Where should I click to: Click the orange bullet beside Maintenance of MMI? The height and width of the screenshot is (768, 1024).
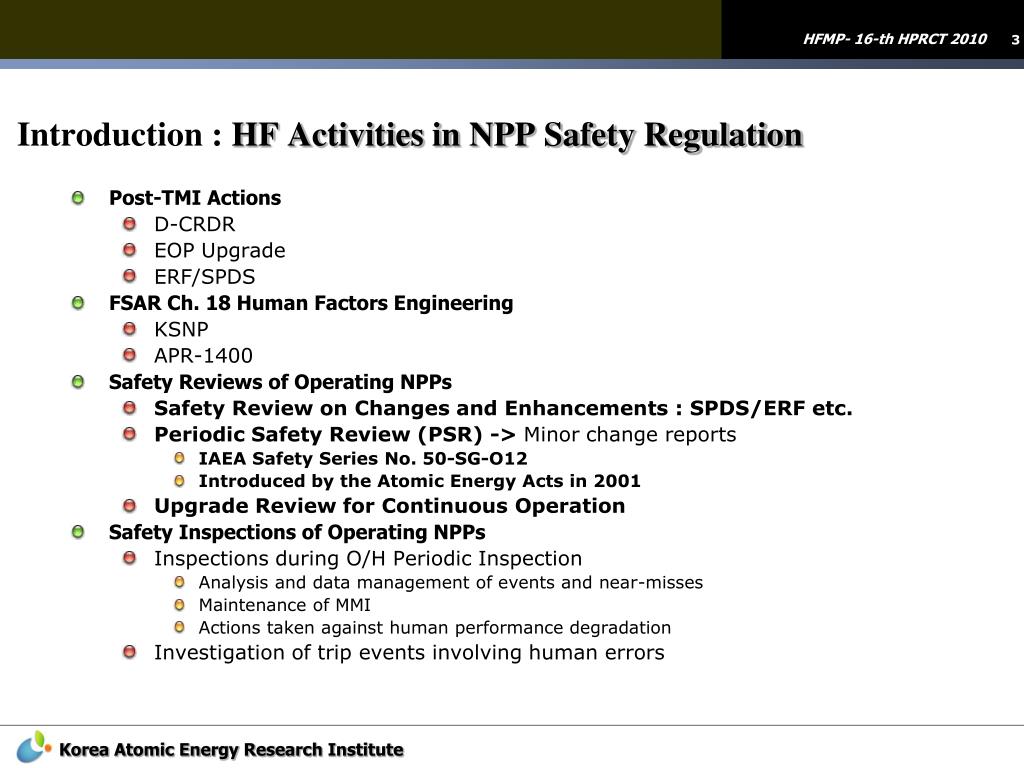pos(180,605)
